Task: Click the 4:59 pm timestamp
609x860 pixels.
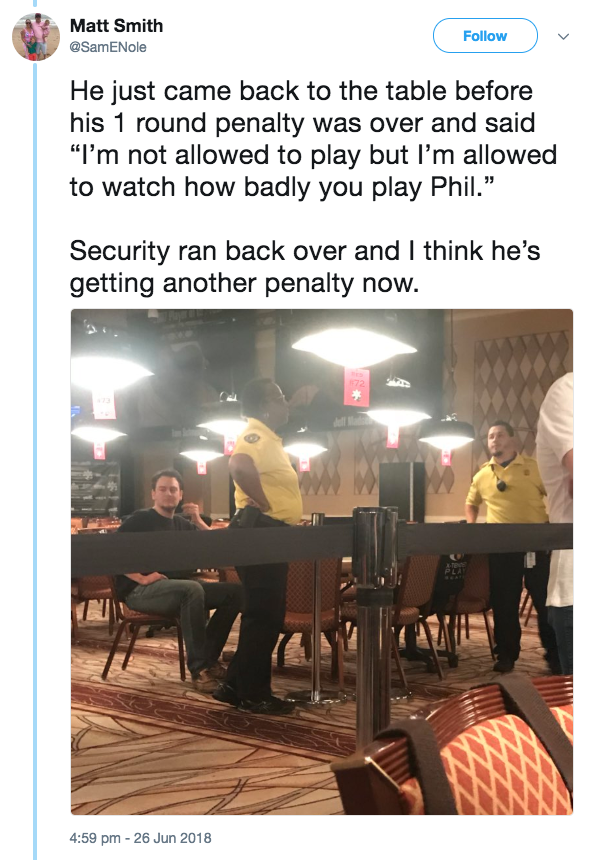Action: click(x=95, y=838)
